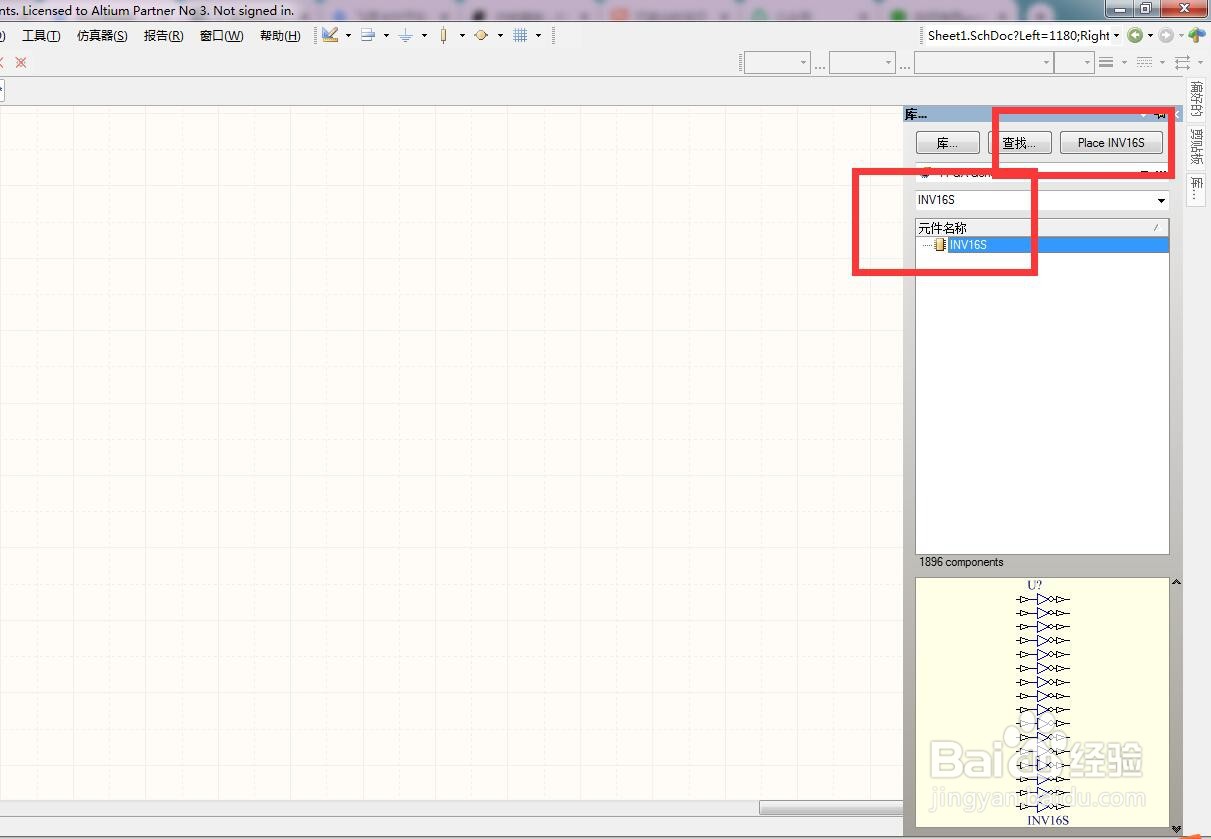Open the home page tree icon
Viewport: 1211px width, 839px height.
pos(1197,35)
